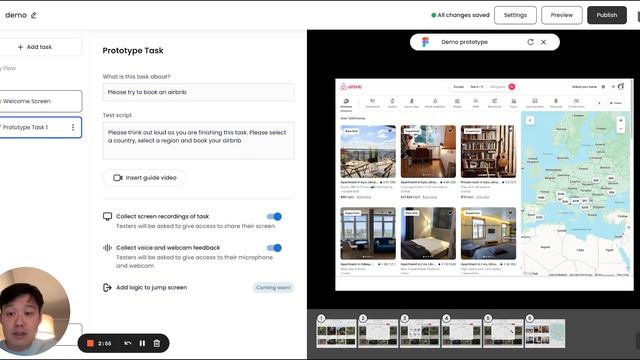
Task: Zoom out on the Airbnb map
Action: (620, 129)
